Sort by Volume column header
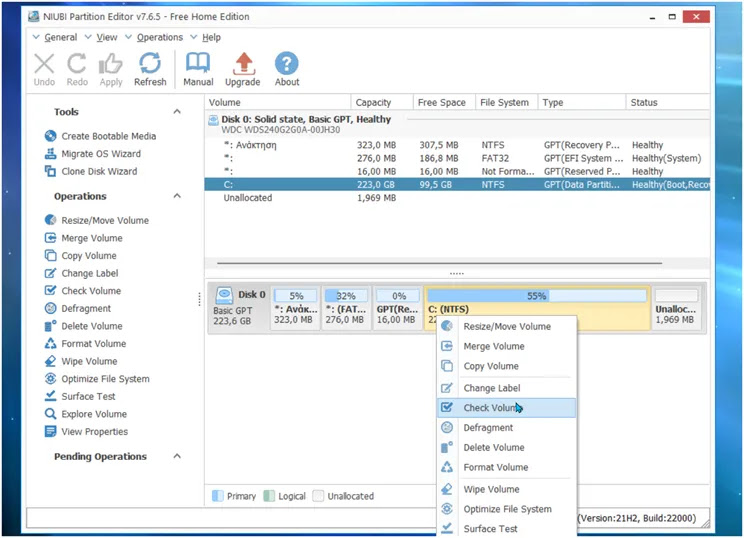This screenshot has width=744, height=538. pos(278,102)
